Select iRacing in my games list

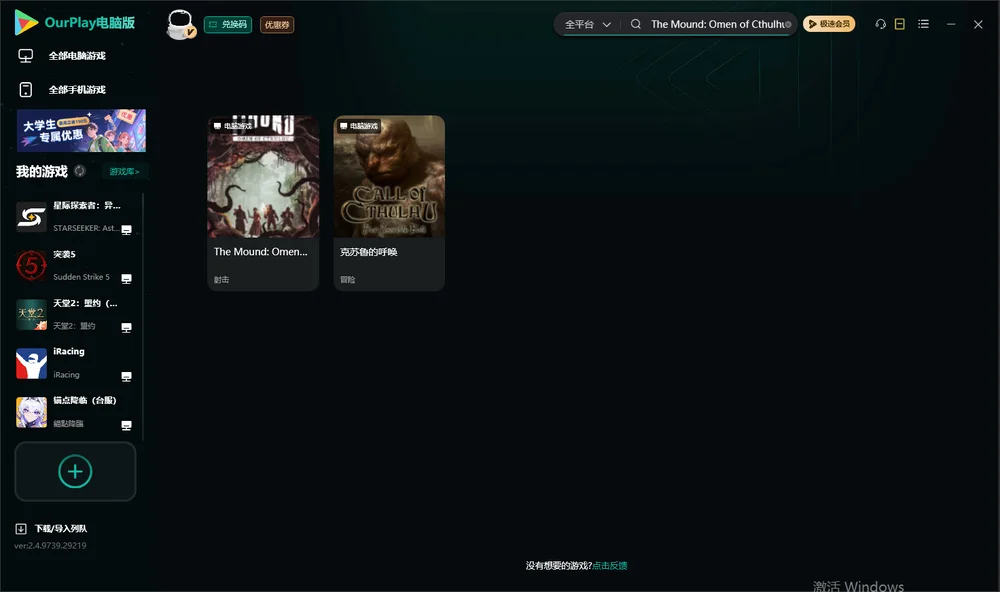coord(75,363)
